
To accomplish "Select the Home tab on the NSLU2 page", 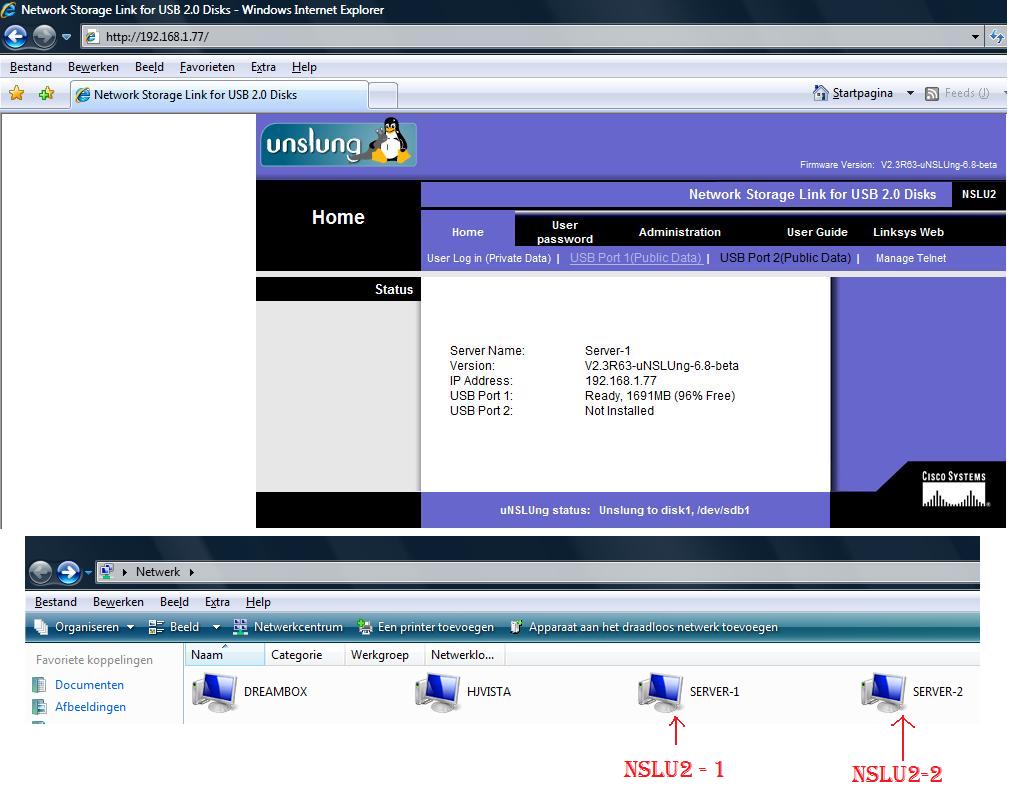I will [x=468, y=232].
